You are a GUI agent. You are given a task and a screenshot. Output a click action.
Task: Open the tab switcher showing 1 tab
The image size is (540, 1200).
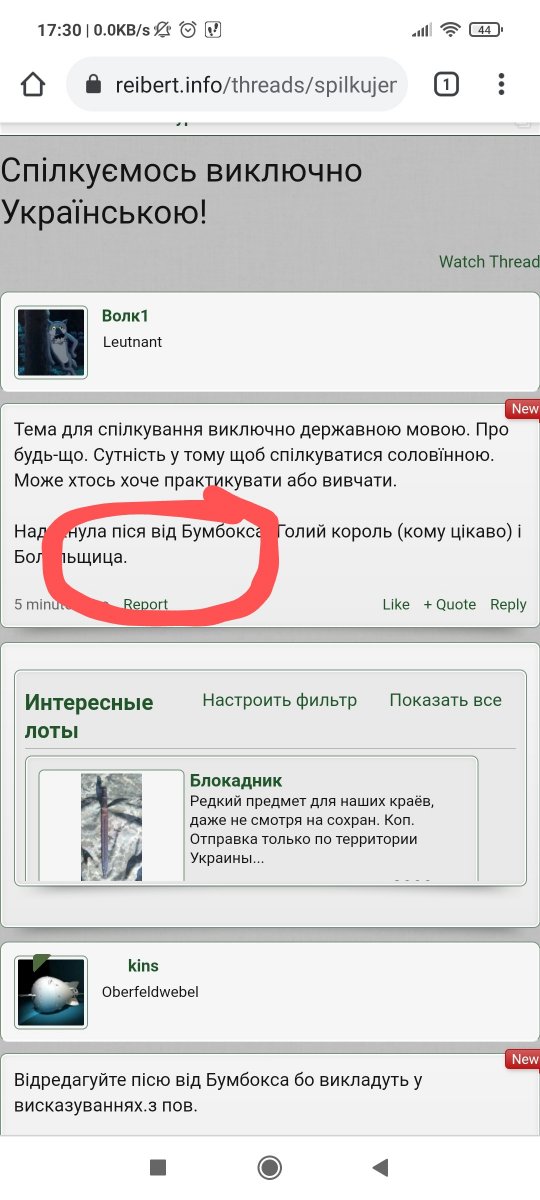[446, 85]
